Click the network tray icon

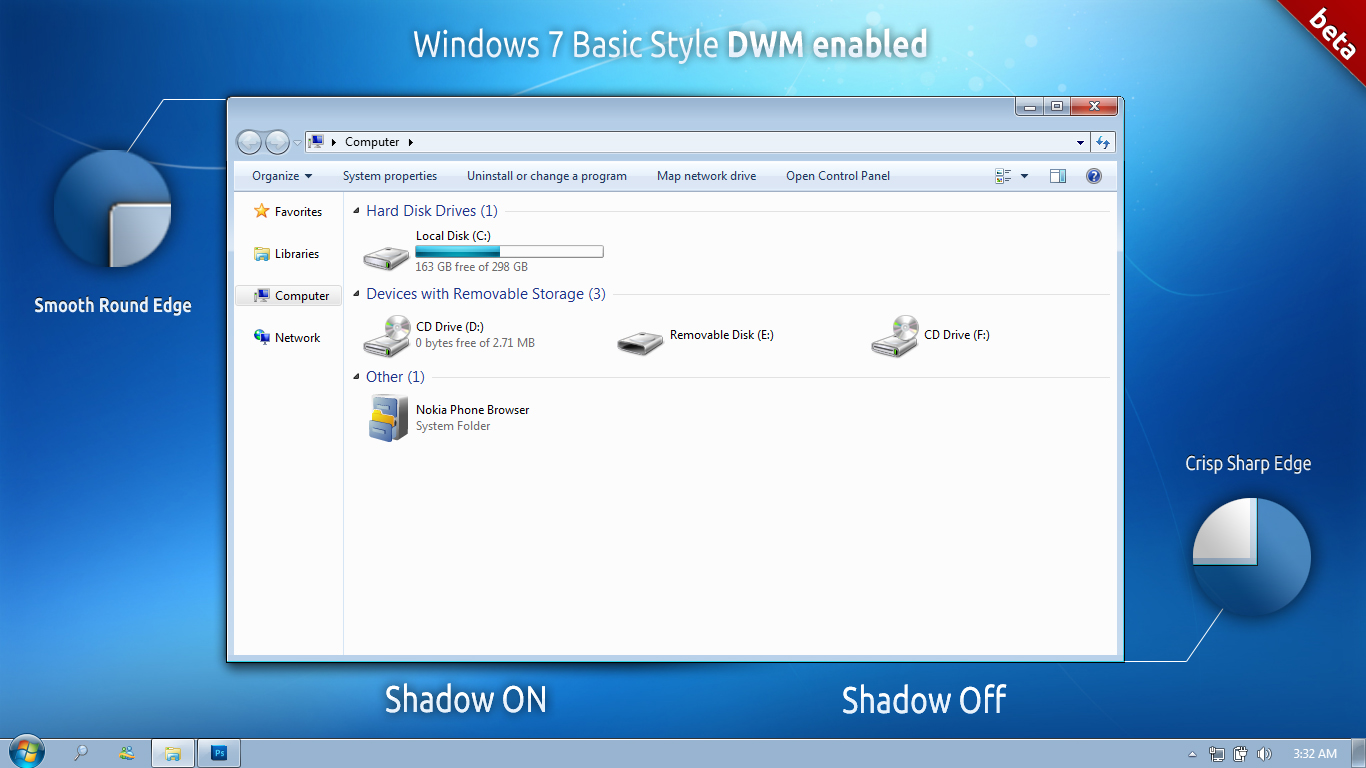tap(1217, 754)
